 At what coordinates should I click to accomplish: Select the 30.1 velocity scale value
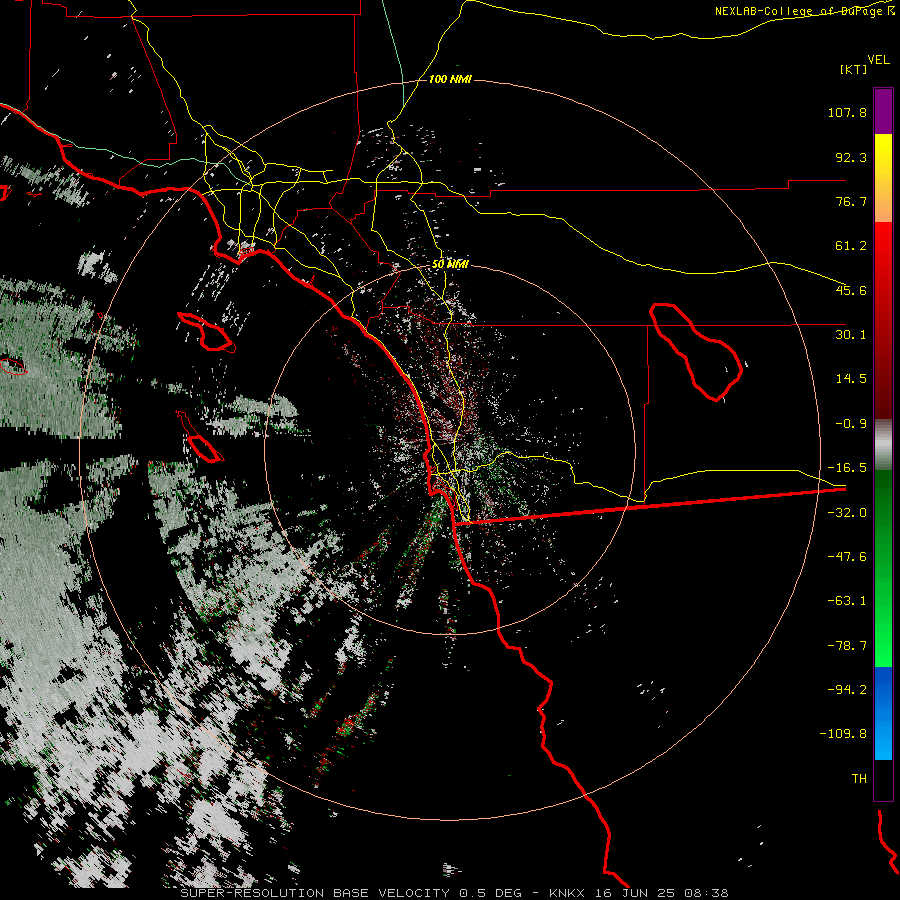(851, 335)
